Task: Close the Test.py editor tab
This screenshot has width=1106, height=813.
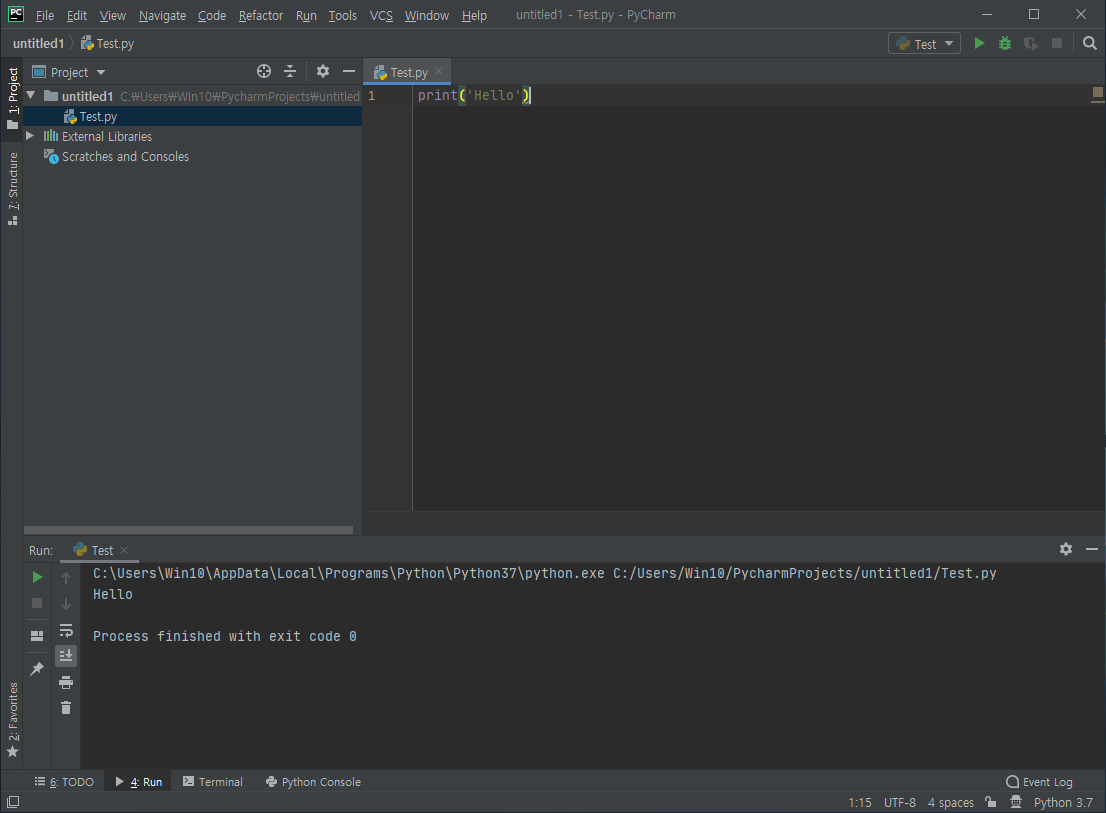Action: click(439, 71)
